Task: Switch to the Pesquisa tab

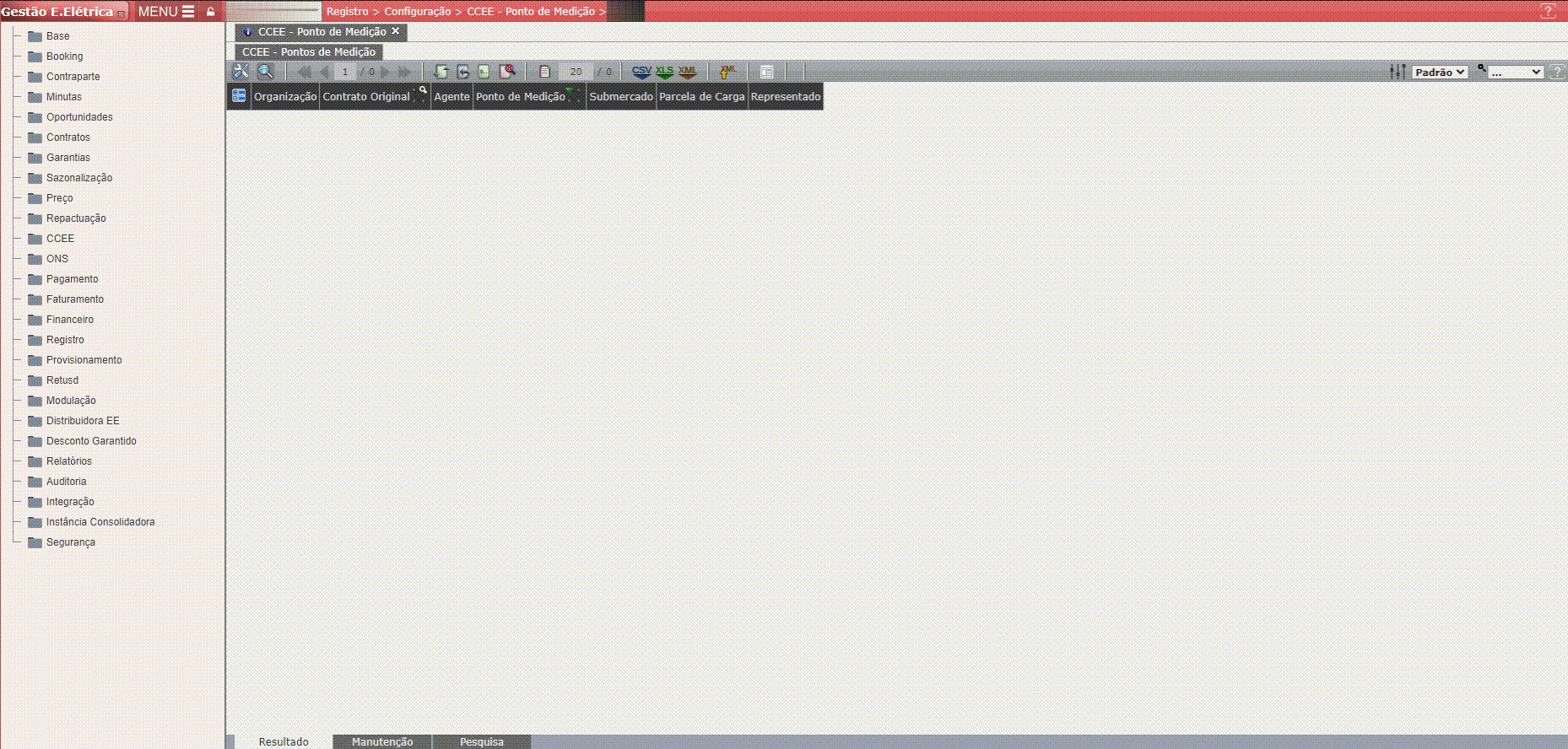Action: pos(482,741)
